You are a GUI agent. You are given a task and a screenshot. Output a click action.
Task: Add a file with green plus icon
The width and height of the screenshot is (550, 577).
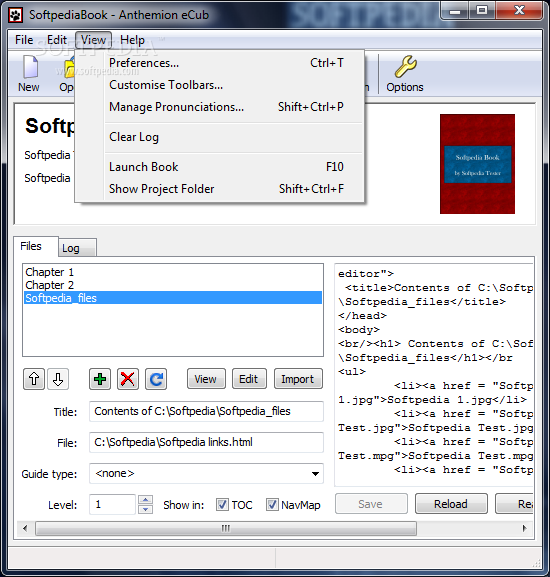(x=100, y=379)
